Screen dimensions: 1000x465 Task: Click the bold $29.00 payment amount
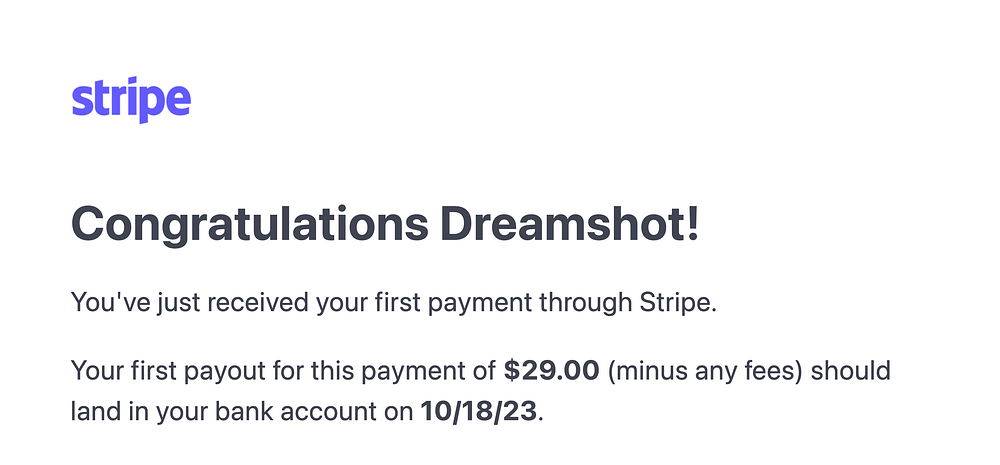(552, 371)
